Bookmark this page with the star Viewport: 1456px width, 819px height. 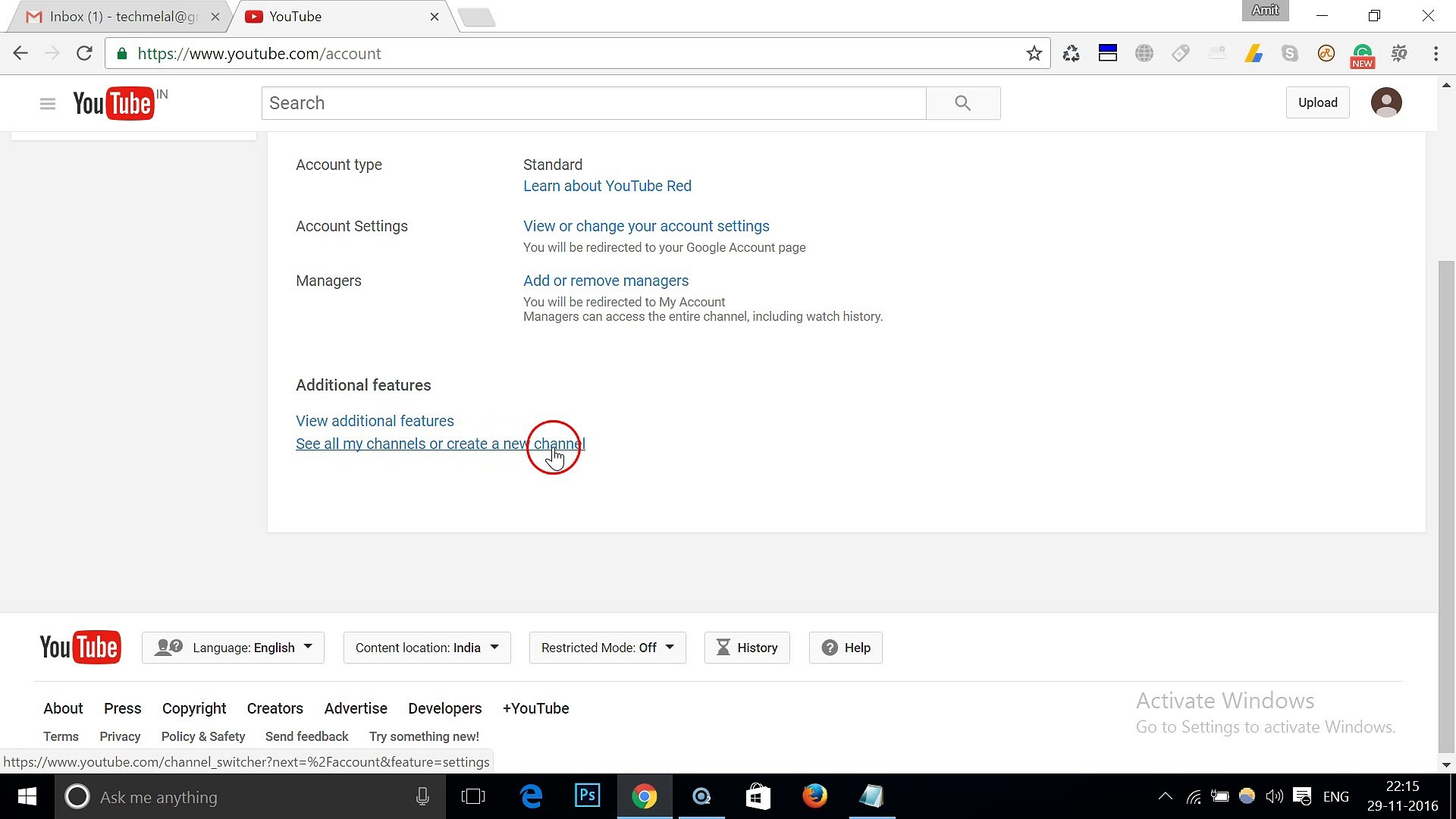coord(1034,53)
